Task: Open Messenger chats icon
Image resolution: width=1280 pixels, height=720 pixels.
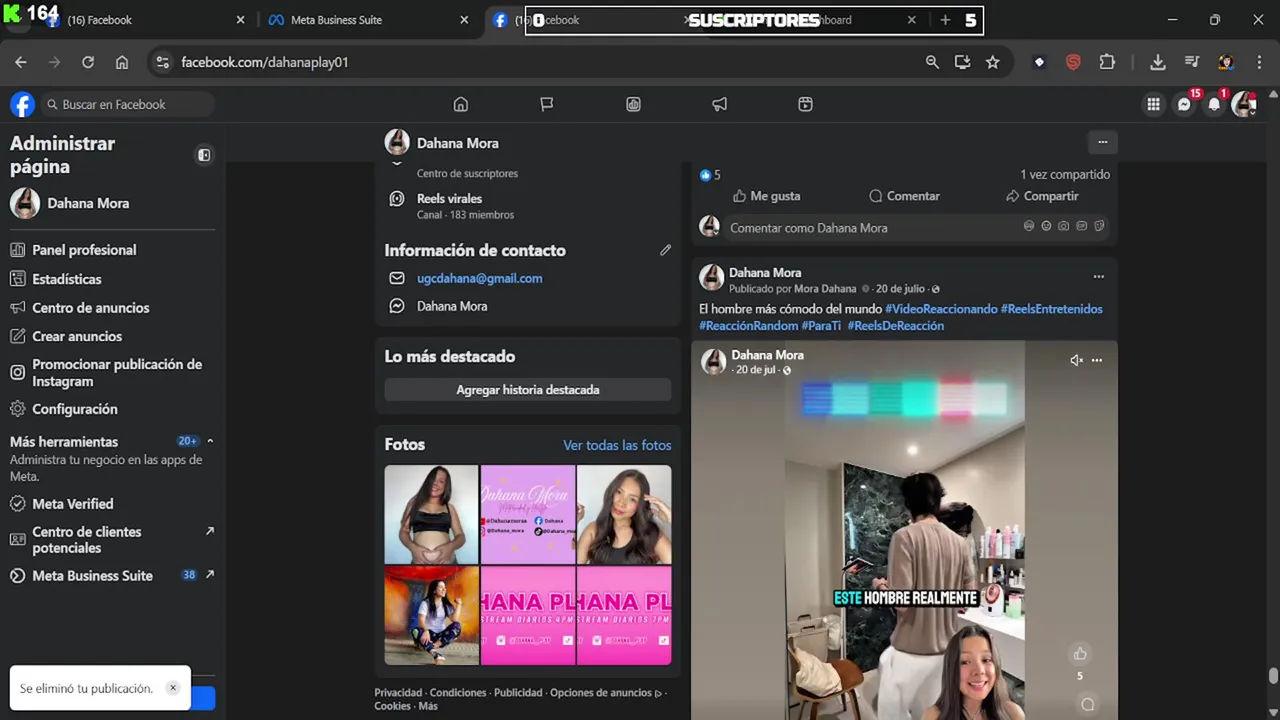Action: coord(1184,104)
